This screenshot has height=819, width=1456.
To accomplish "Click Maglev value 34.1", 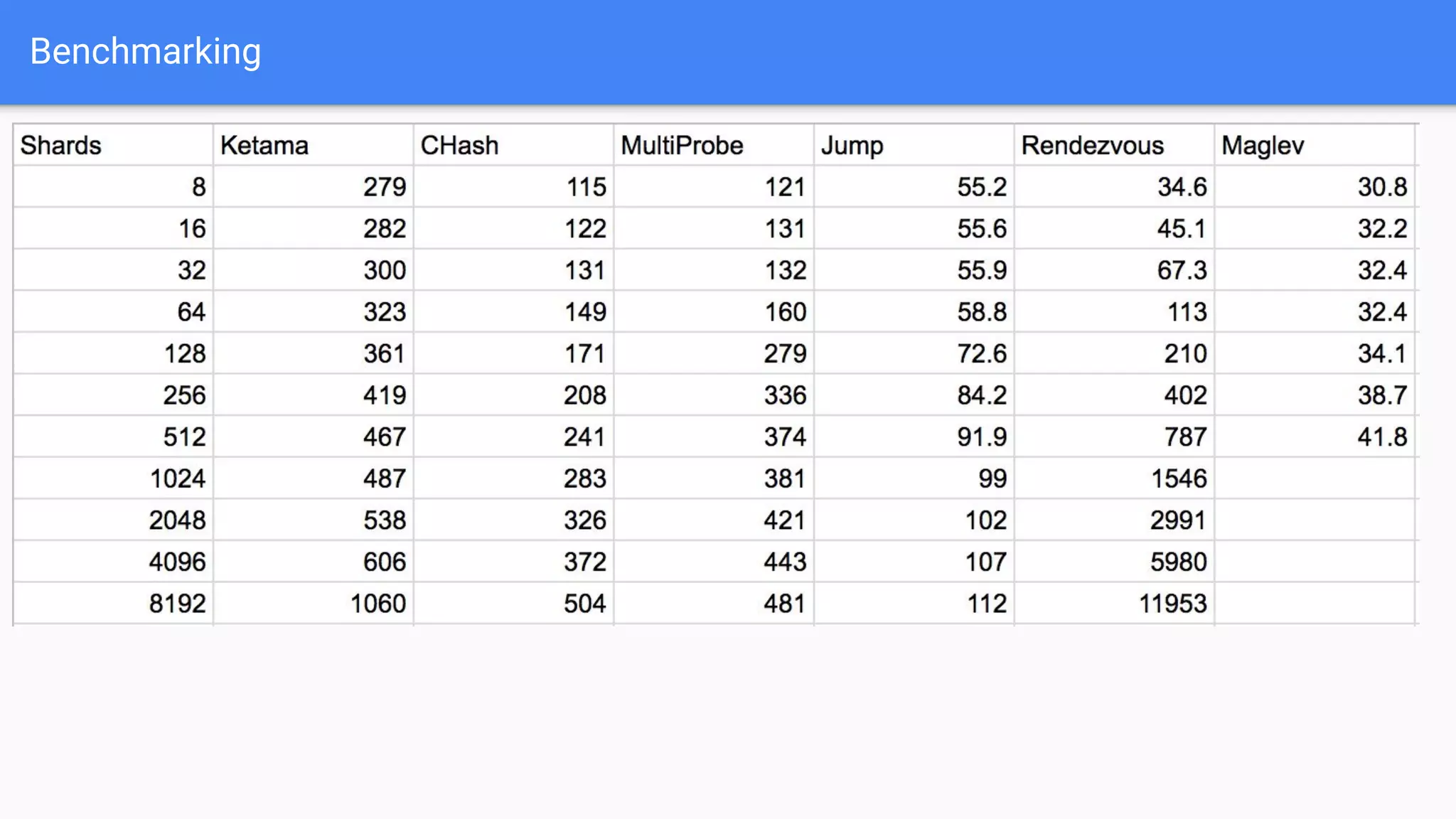I will (x=1315, y=353).
